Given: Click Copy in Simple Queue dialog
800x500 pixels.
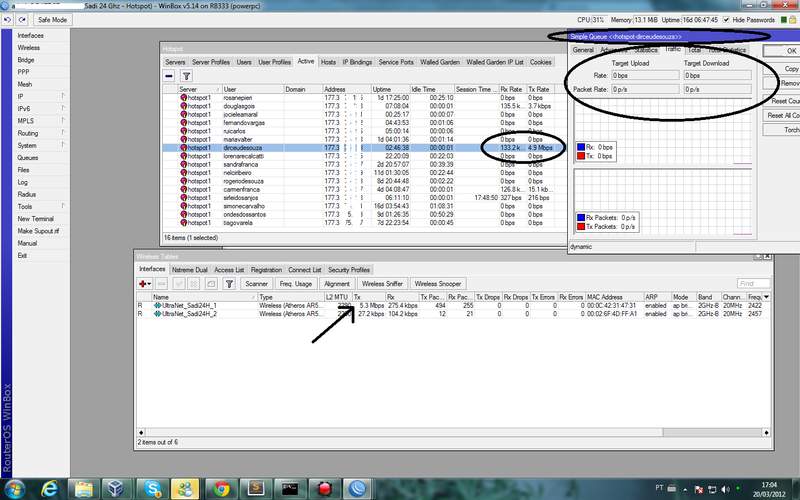Looking at the screenshot, I should (x=782, y=68).
